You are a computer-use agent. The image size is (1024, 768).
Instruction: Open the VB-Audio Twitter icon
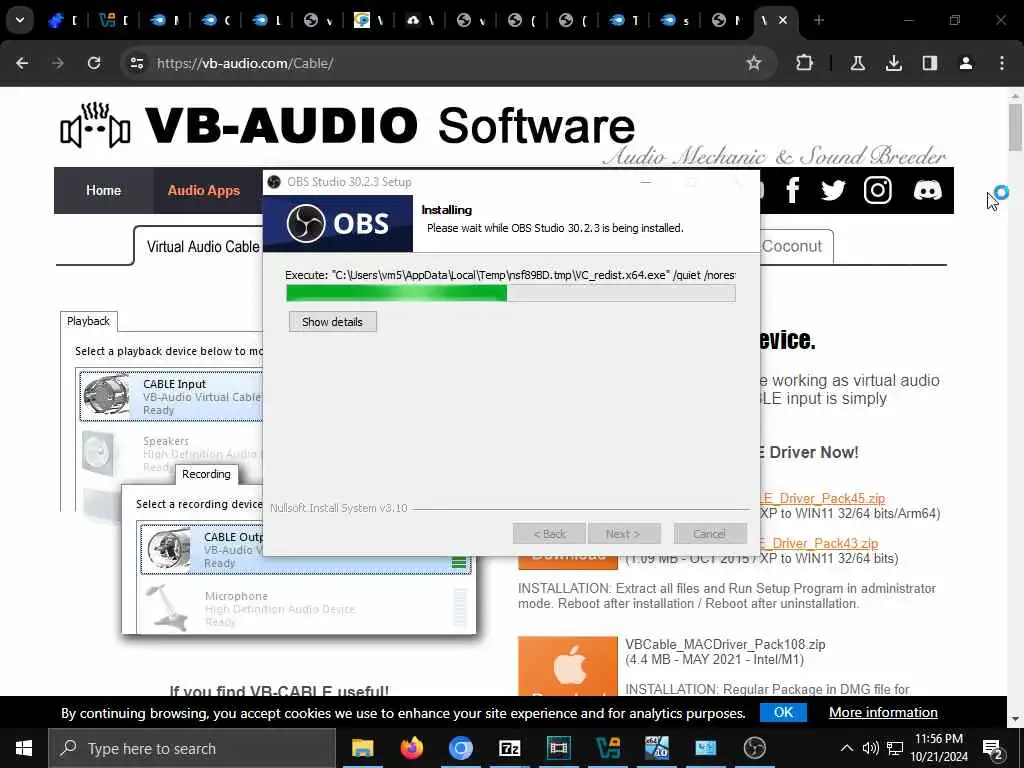pos(833,191)
